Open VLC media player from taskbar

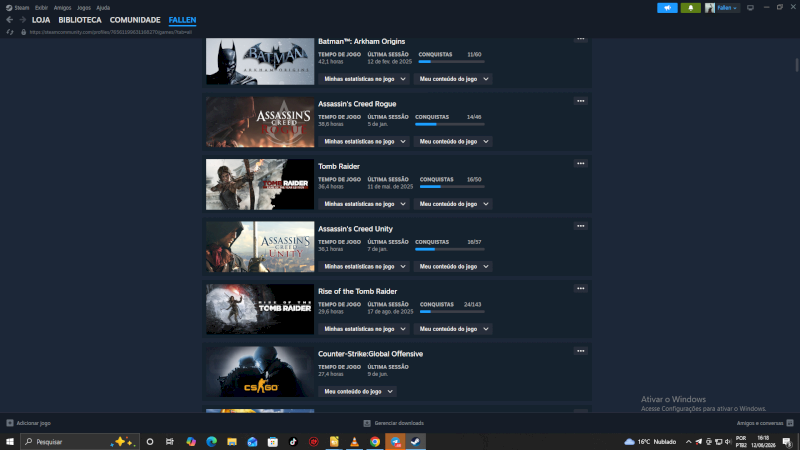click(x=354, y=442)
